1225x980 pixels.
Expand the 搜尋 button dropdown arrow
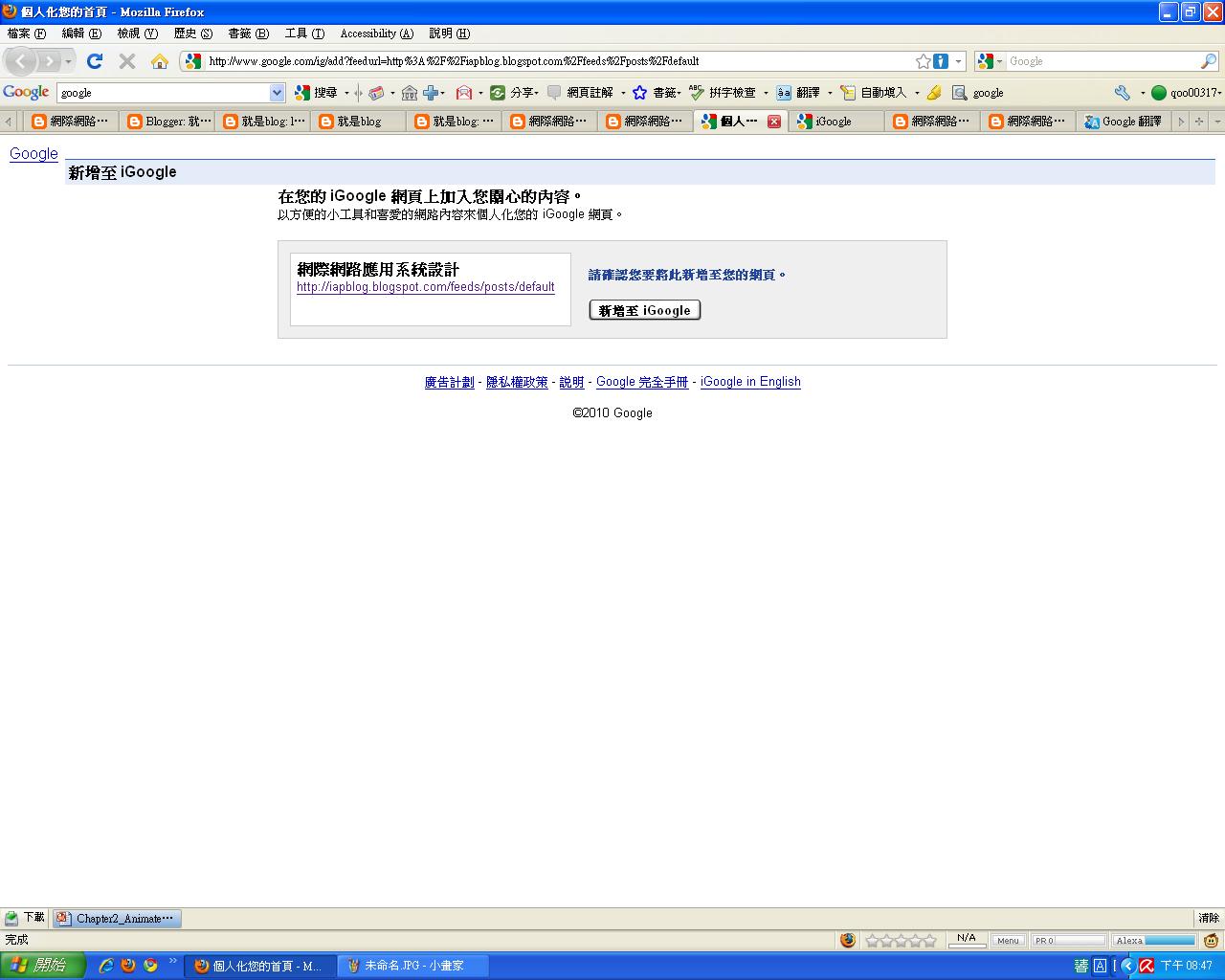tap(346, 93)
